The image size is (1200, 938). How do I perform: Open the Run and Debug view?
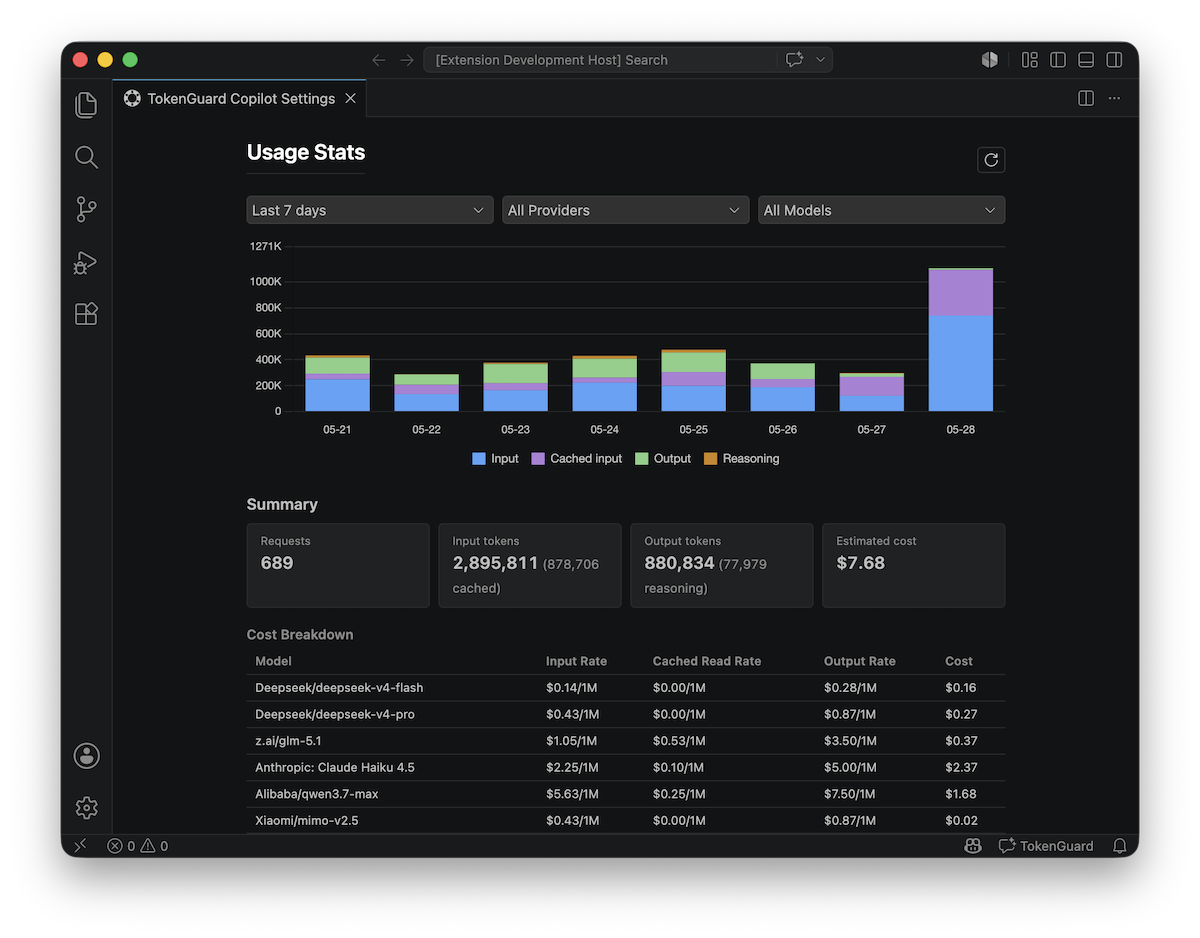86,262
